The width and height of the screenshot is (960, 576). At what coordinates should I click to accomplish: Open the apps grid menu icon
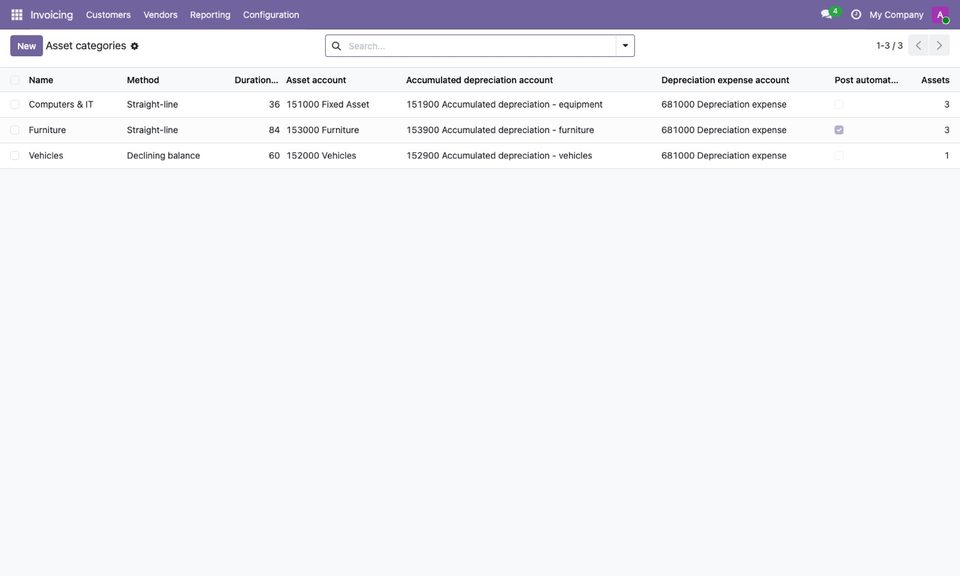pyautogui.click(x=17, y=15)
